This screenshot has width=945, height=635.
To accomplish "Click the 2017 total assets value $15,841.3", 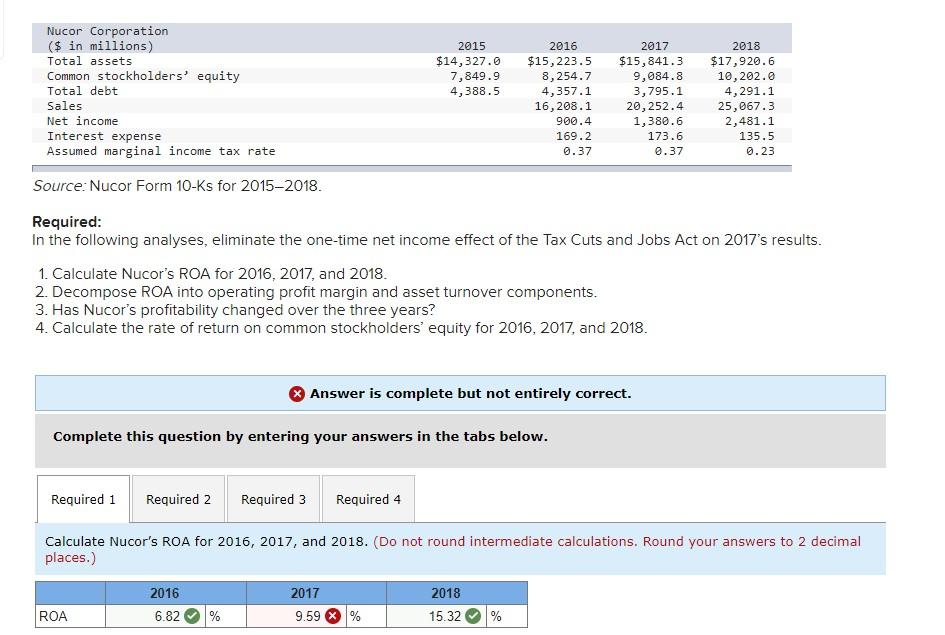I will point(651,61).
